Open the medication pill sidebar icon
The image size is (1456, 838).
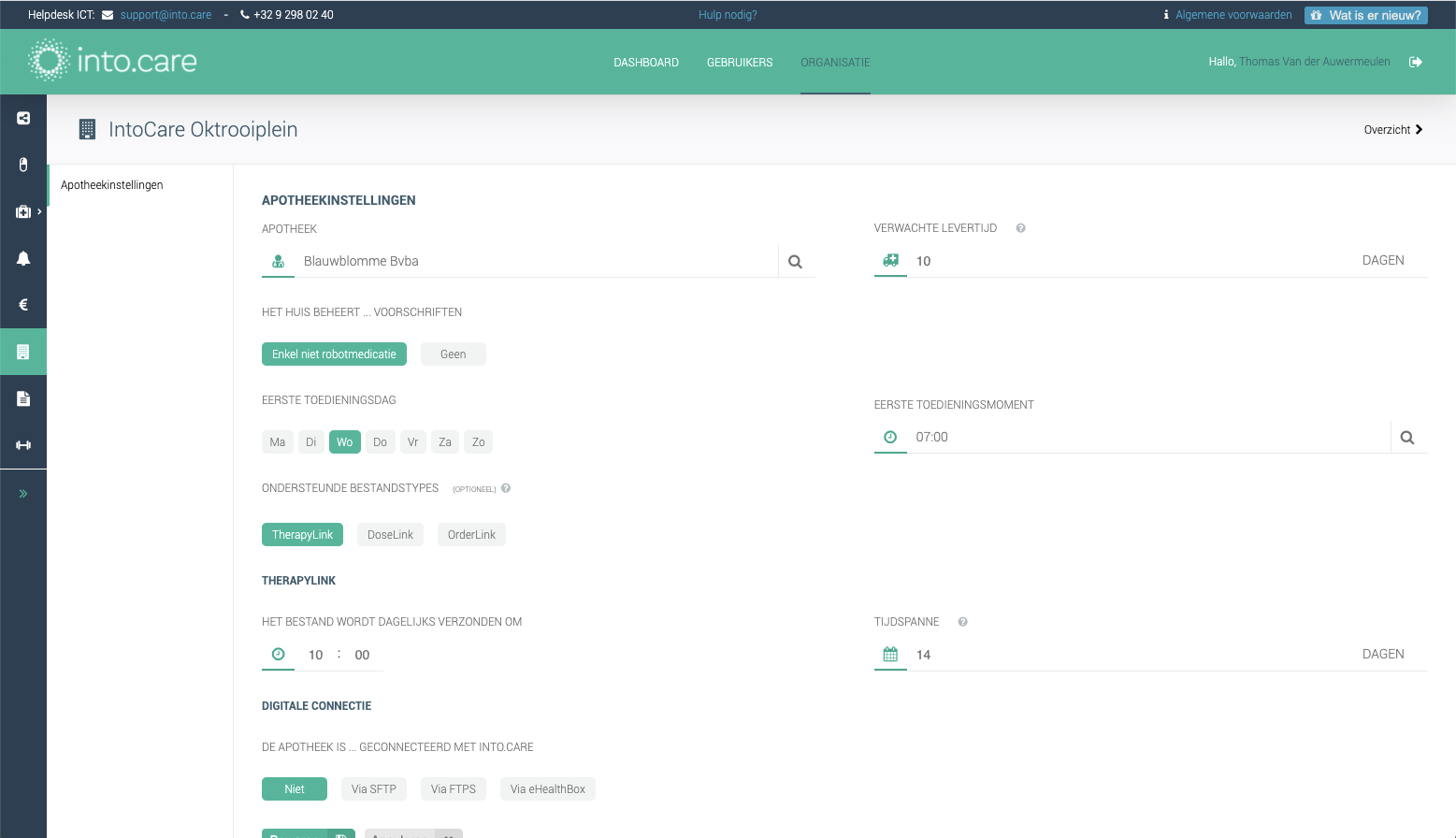click(23, 165)
